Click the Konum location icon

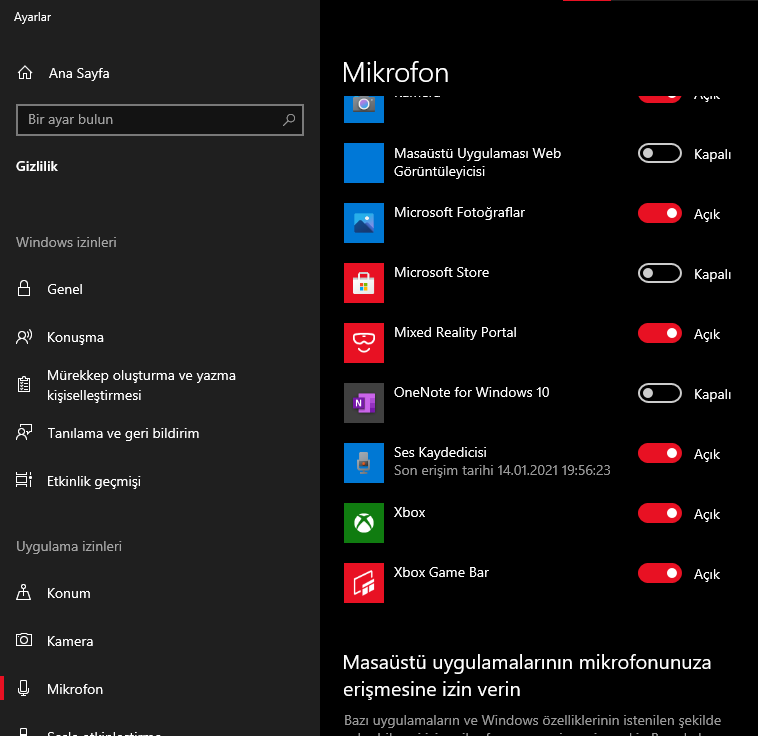click(x=24, y=593)
